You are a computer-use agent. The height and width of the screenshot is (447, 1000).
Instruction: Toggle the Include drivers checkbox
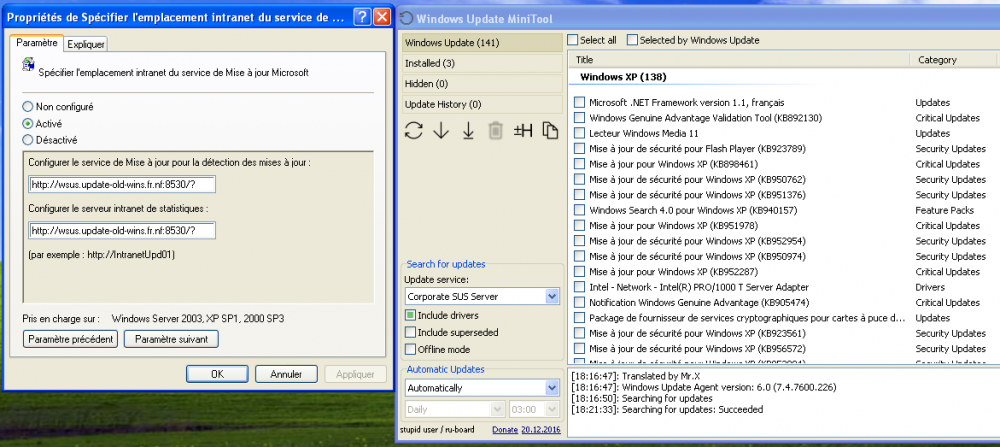click(410, 315)
